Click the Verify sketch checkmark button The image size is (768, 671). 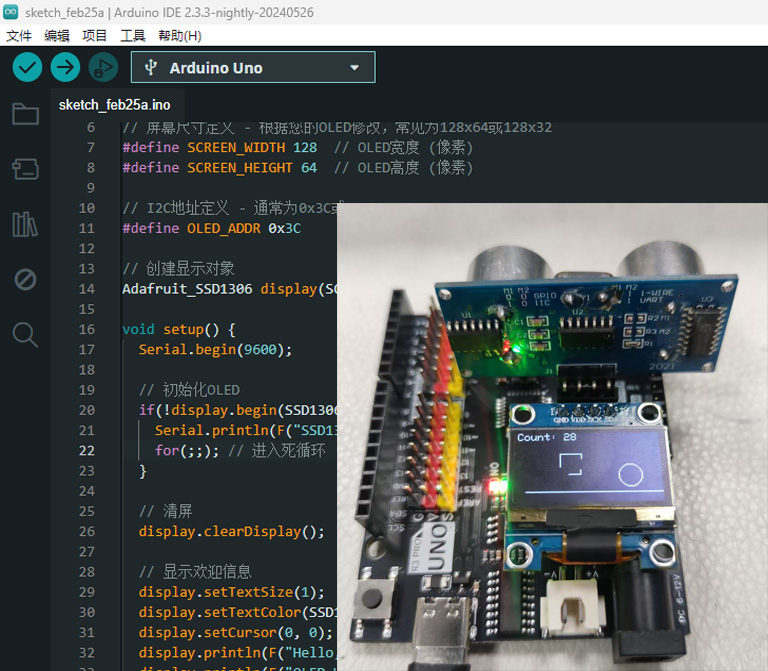pos(27,67)
